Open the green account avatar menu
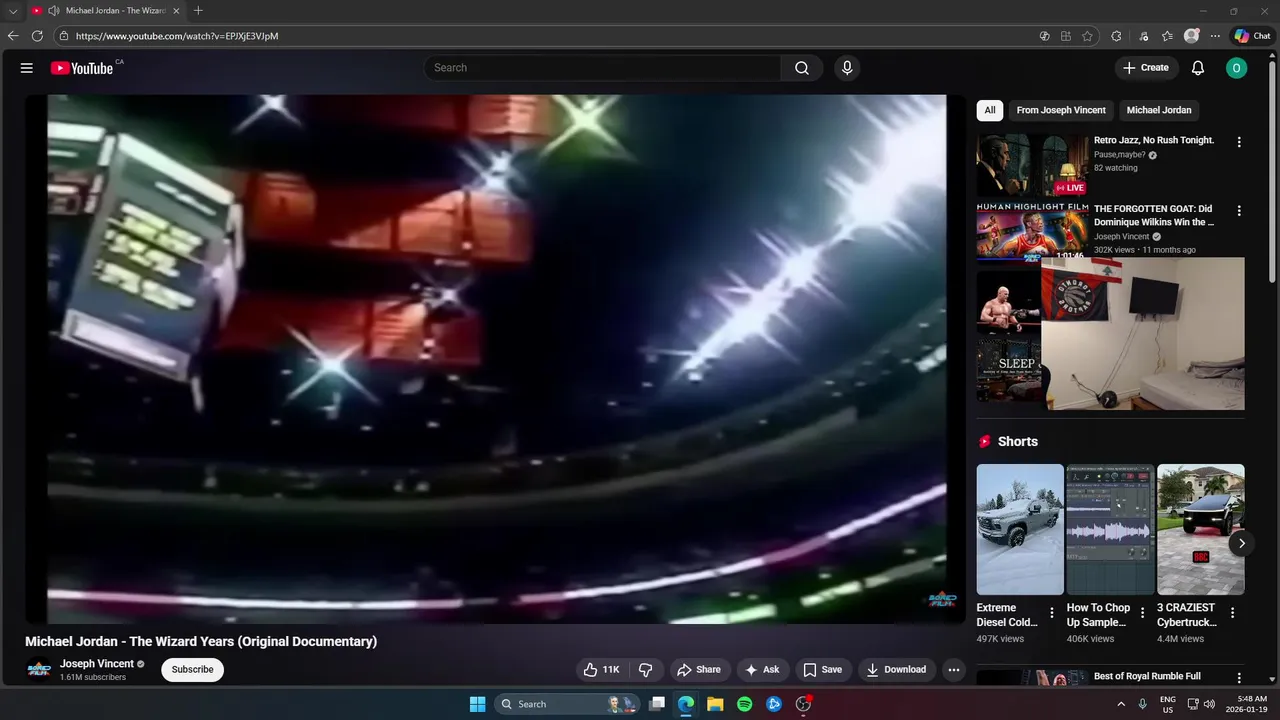 pos(1237,68)
